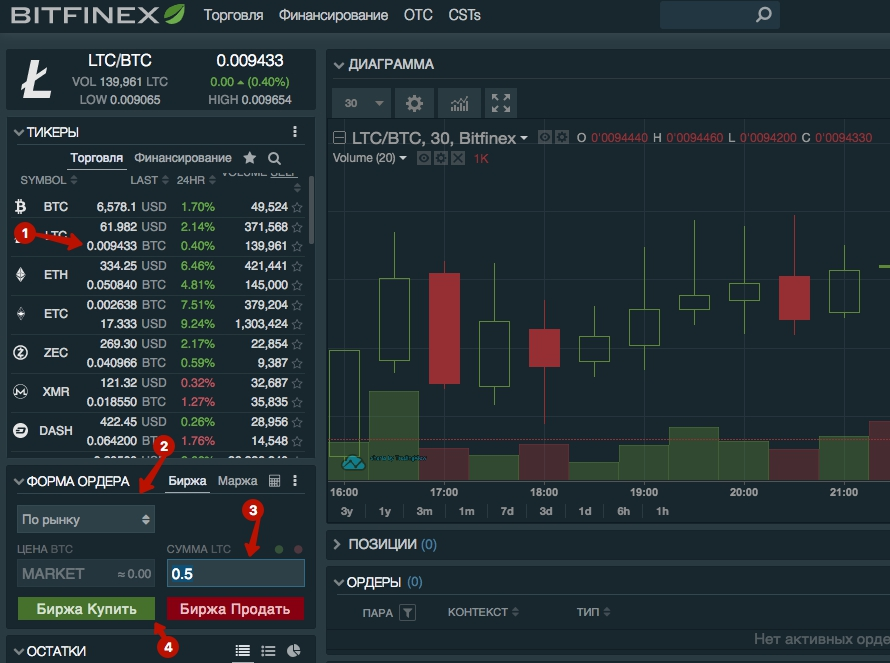
Task: Select balances compact list view
Action: [268, 651]
